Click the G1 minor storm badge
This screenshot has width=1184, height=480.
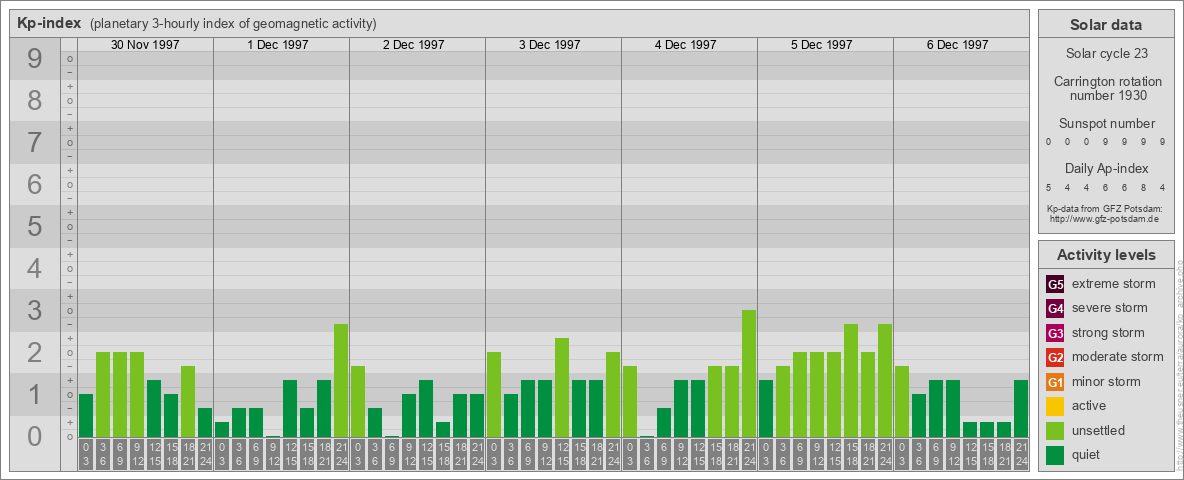point(1055,382)
